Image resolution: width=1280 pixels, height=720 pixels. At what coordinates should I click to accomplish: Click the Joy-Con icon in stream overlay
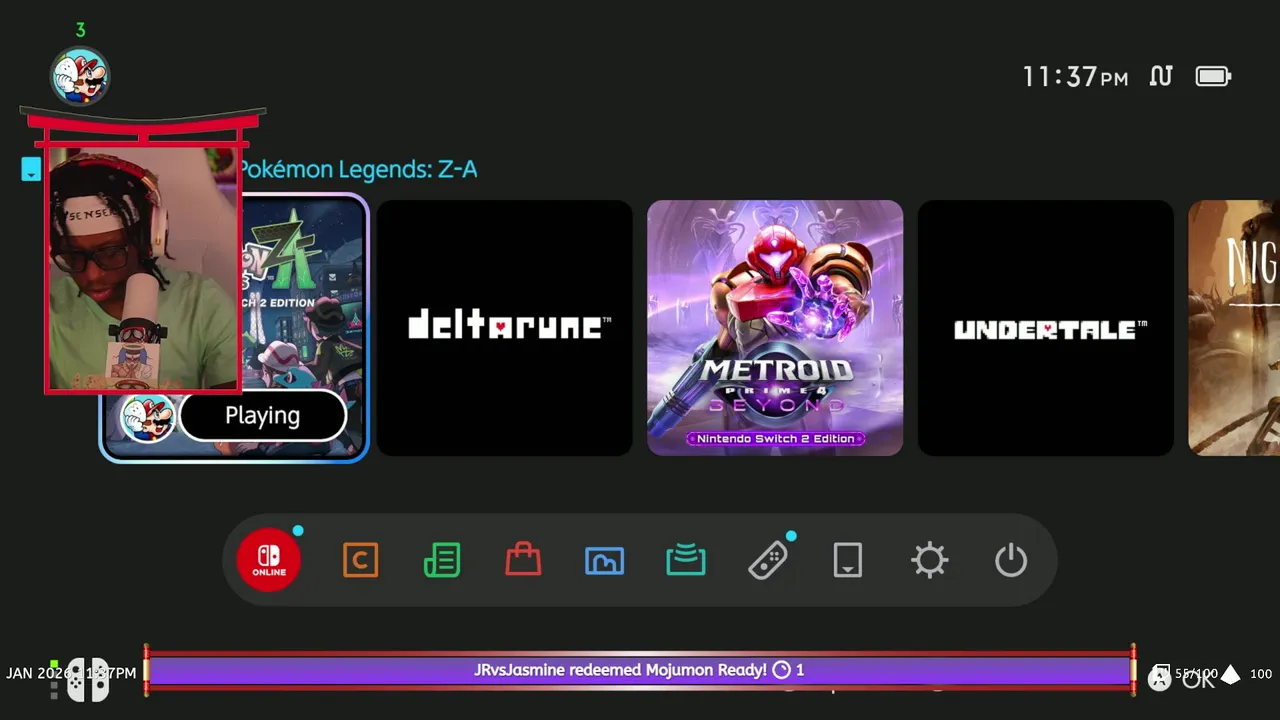(87, 679)
